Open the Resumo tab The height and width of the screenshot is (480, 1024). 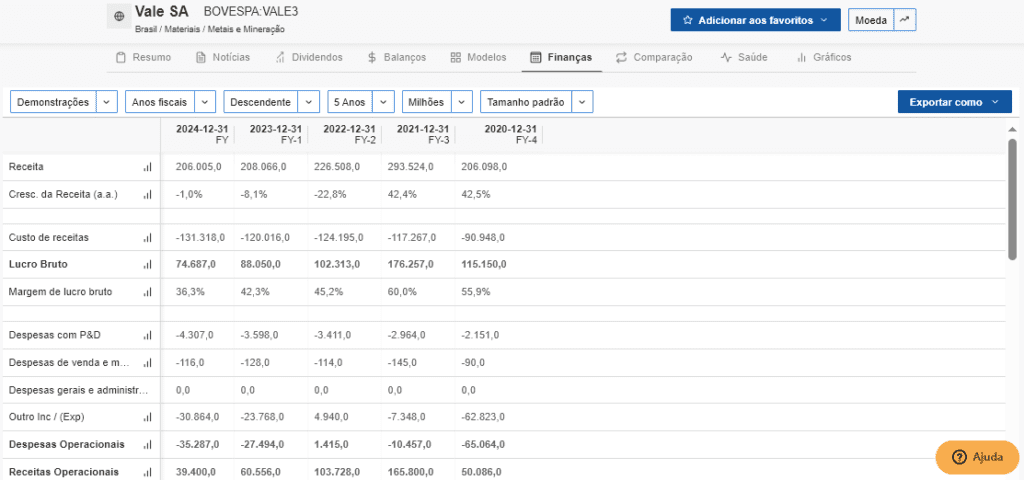[x=144, y=57]
